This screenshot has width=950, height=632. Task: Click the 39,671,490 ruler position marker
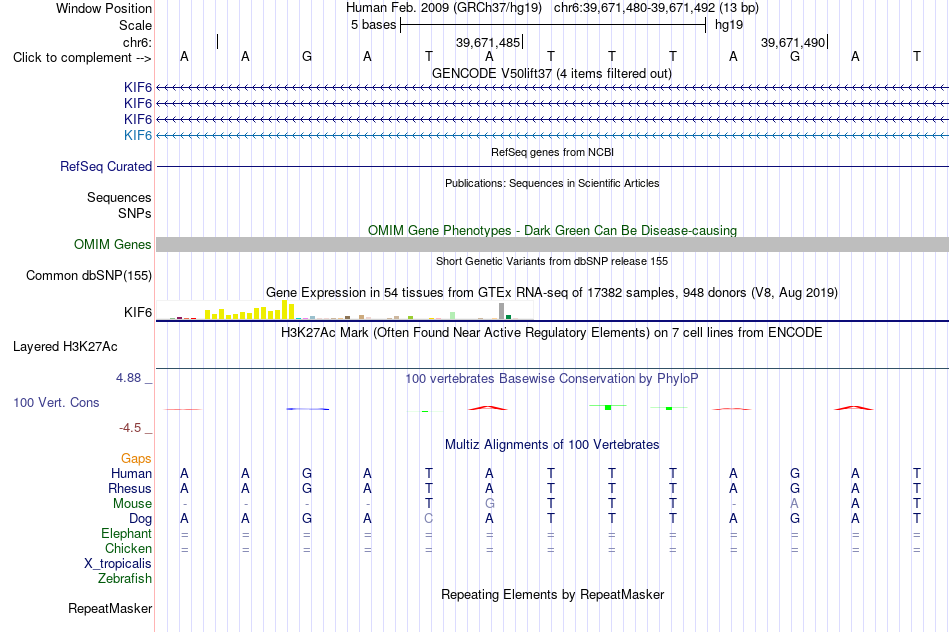click(x=793, y=42)
